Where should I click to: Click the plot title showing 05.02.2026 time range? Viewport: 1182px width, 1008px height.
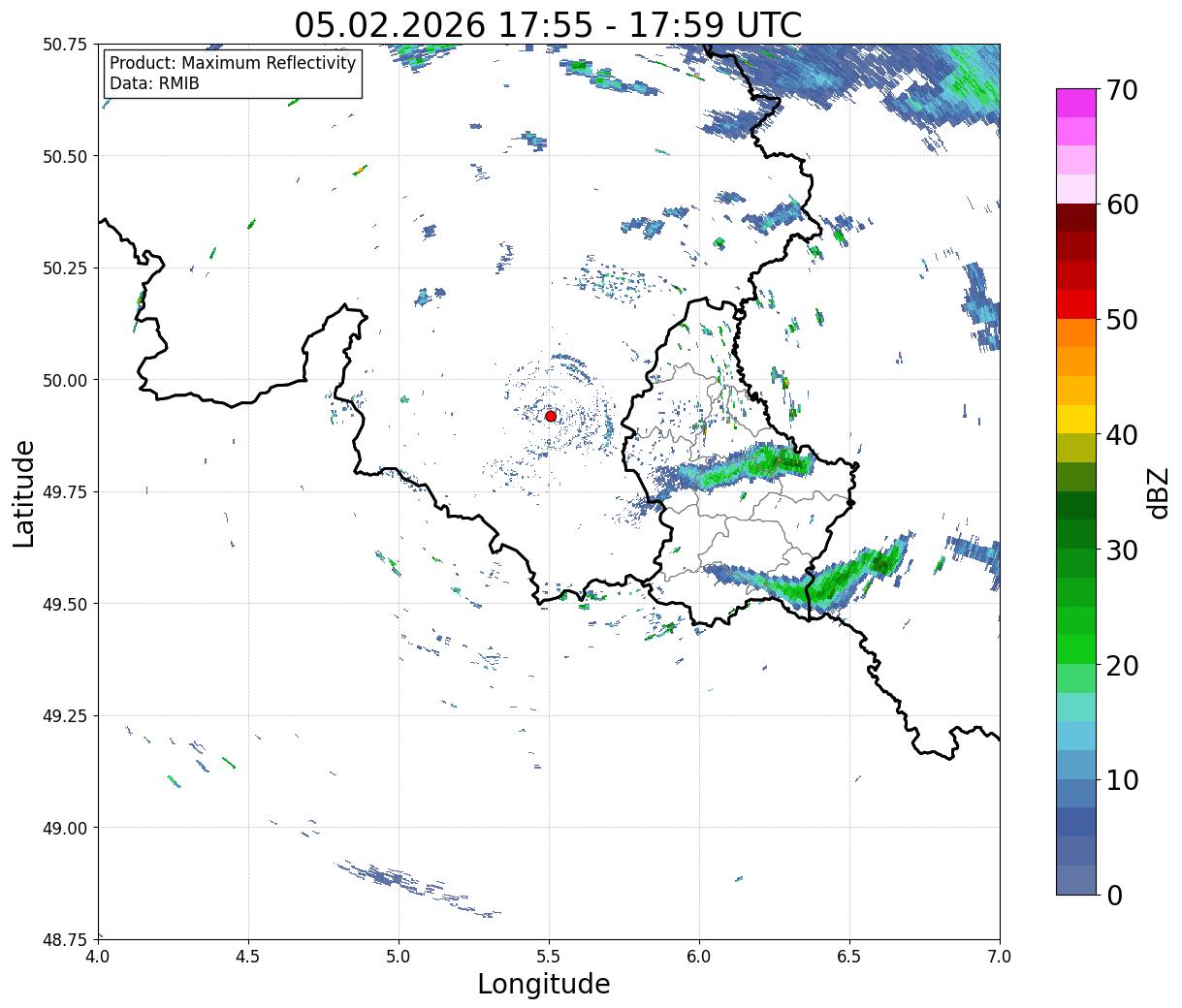[x=548, y=24]
